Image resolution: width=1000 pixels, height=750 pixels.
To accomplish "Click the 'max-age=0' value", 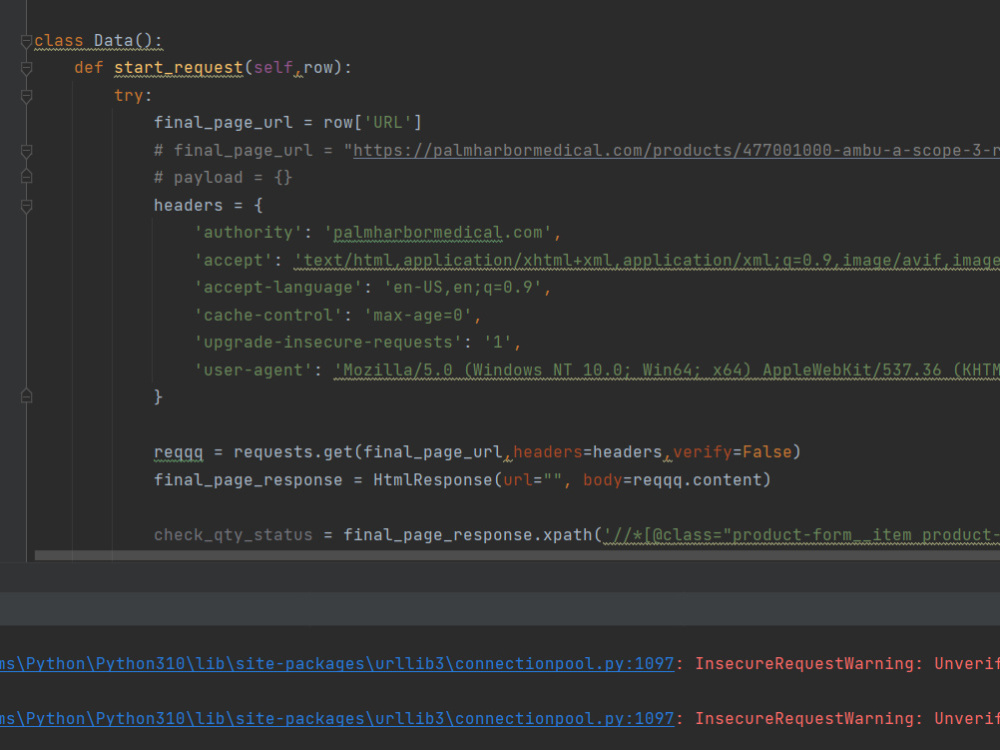I will pos(417,315).
